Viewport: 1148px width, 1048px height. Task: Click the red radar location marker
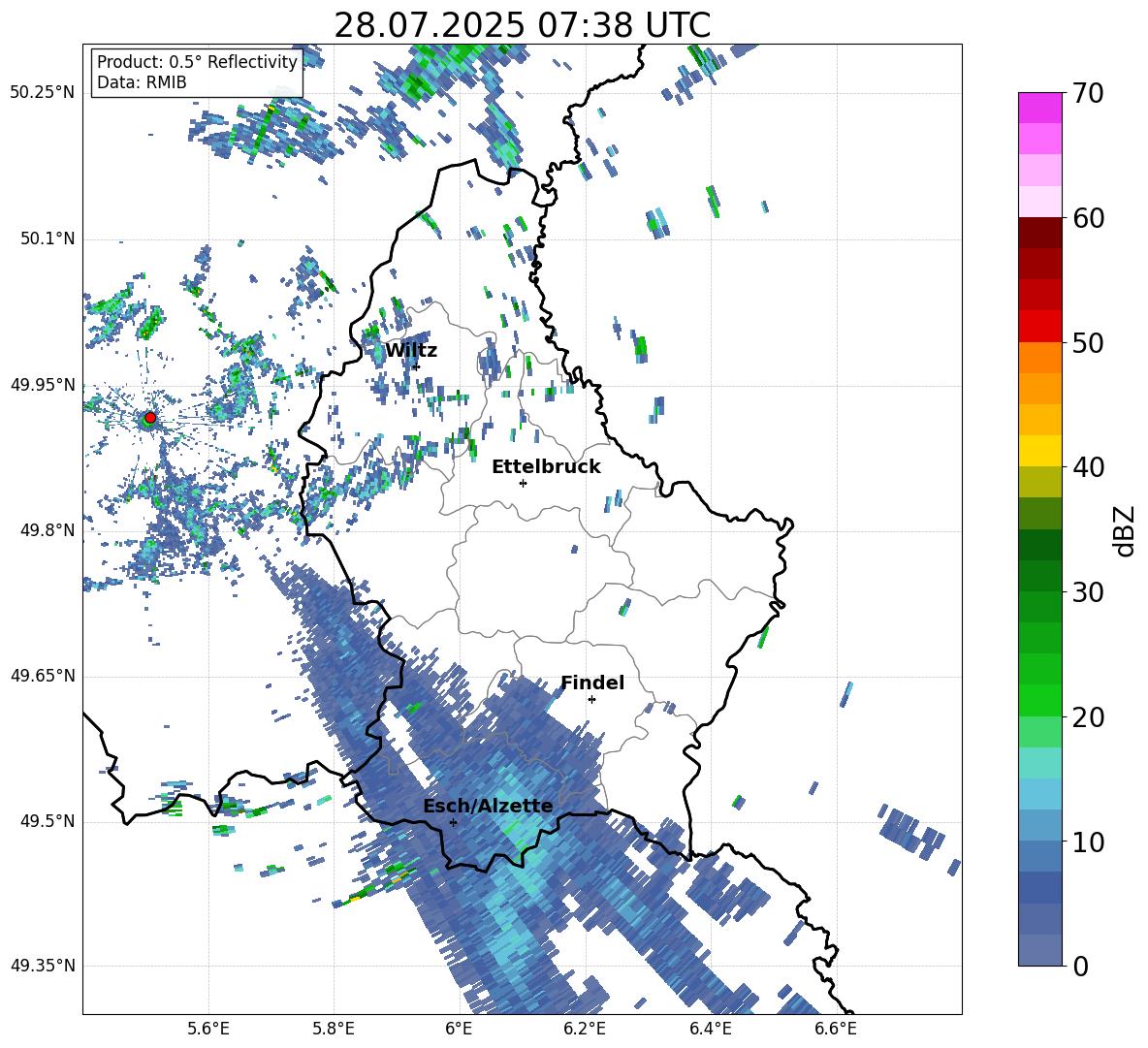click(150, 418)
